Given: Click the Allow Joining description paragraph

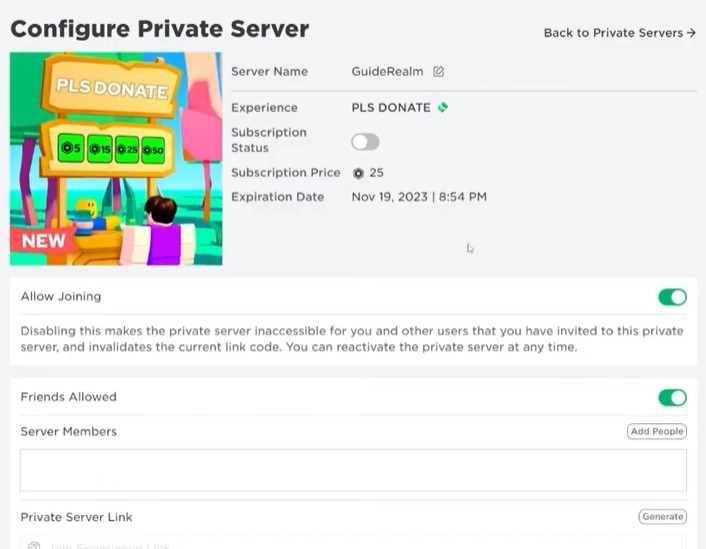Looking at the screenshot, I should coord(352,339).
